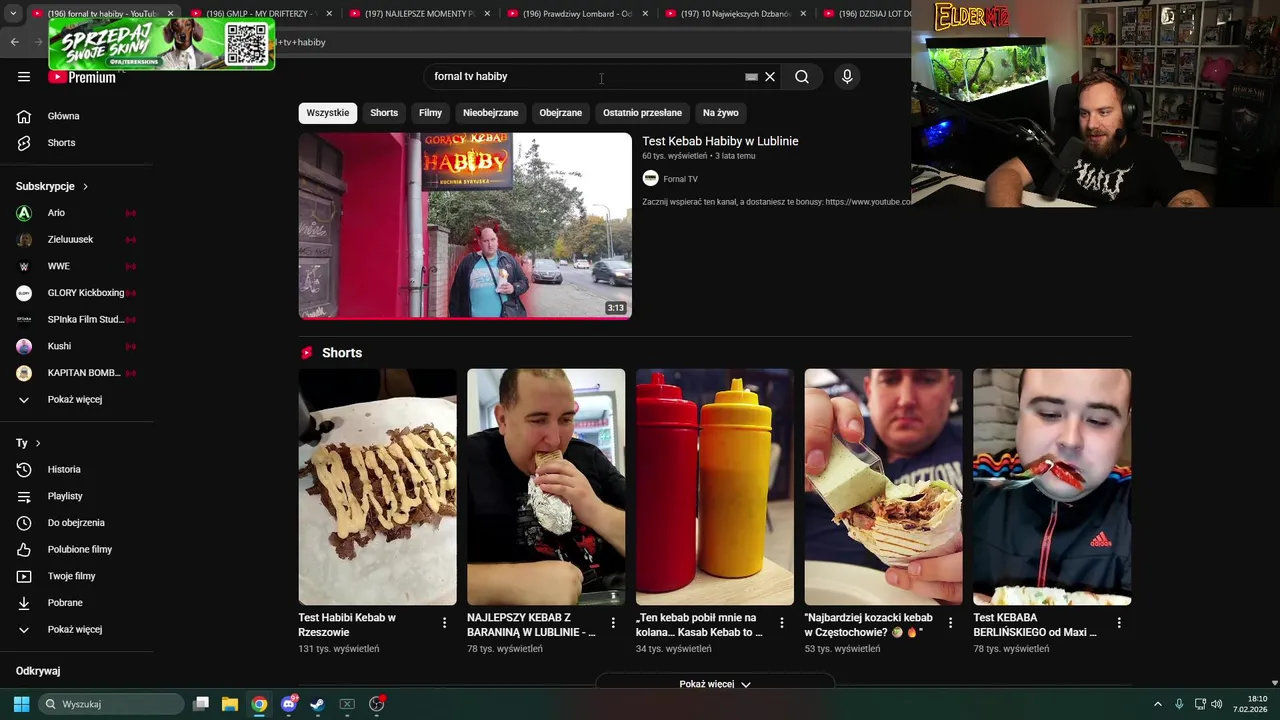Image resolution: width=1280 pixels, height=720 pixels.
Task: Open the KAPITAN BOMBA channel
Action: (x=76, y=373)
